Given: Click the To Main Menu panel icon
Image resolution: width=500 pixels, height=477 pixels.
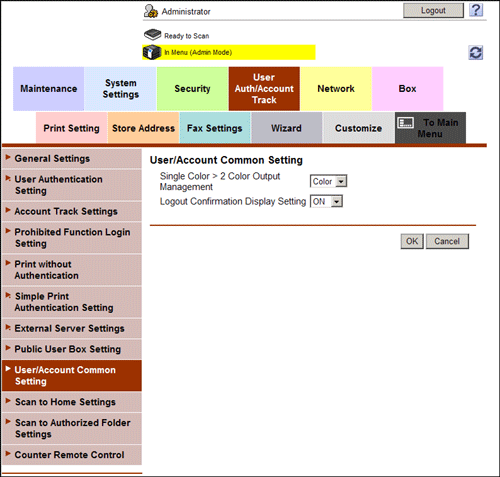Looking at the screenshot, I should coord(406,123).
